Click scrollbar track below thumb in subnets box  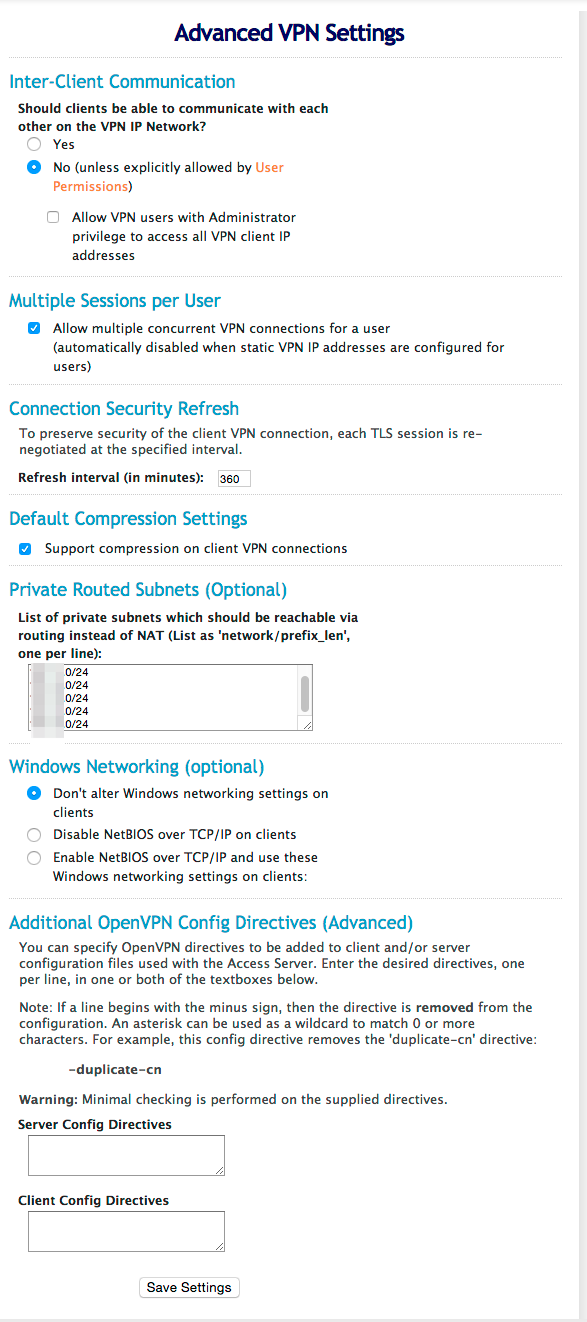(305, 716)
